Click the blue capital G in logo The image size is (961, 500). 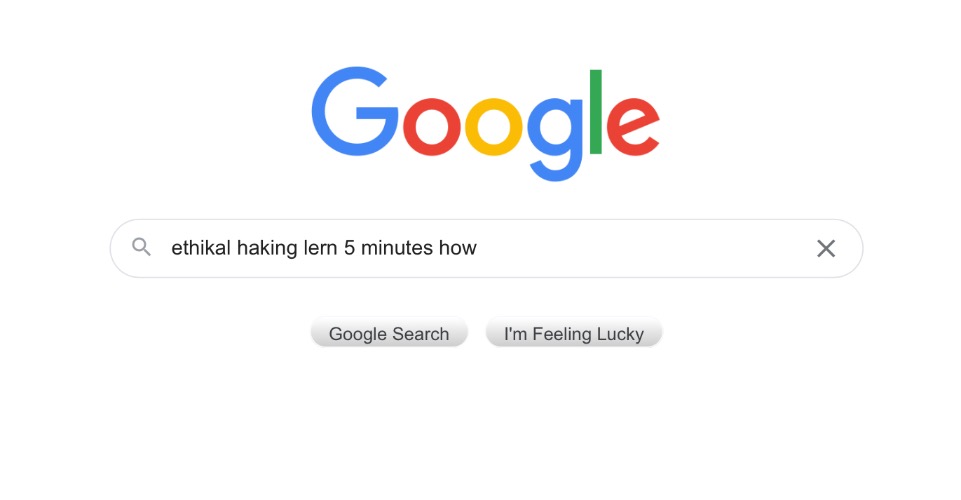pos(355,112)
